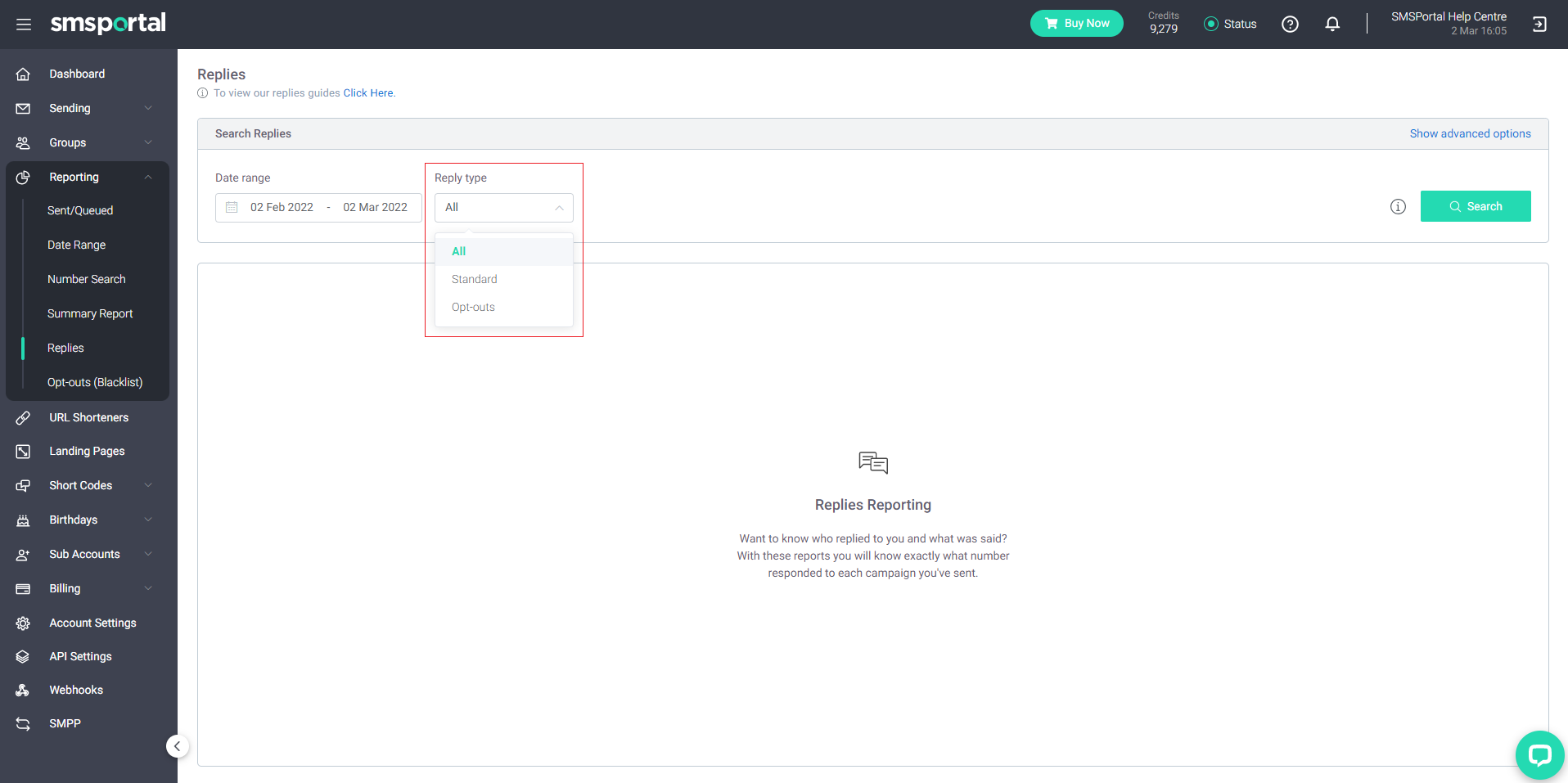Expand the Groups menu chevron
The width and height of the screenshot is (1568, 783).
pyautogui.click(x=148, y=142)
